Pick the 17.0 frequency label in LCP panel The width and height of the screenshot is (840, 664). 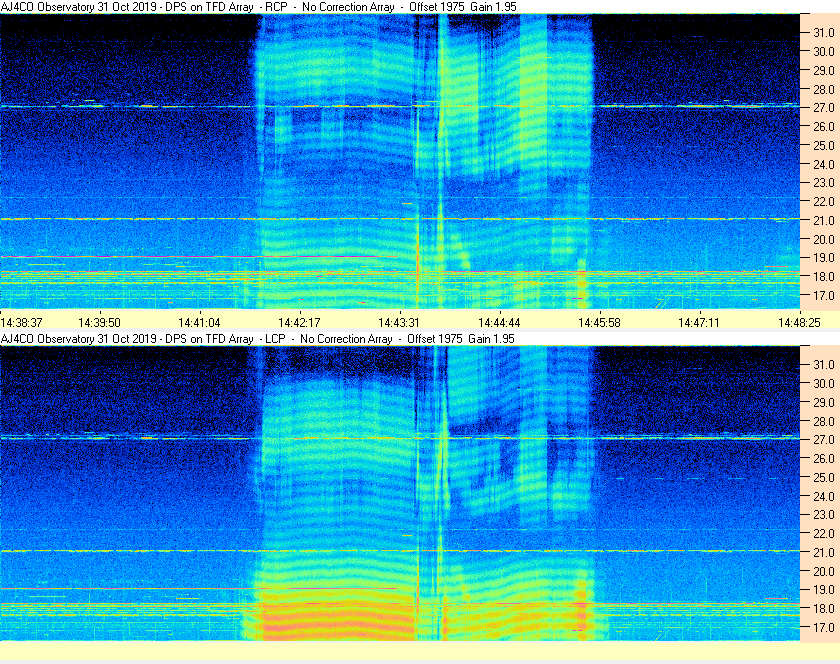pos(824,627)
